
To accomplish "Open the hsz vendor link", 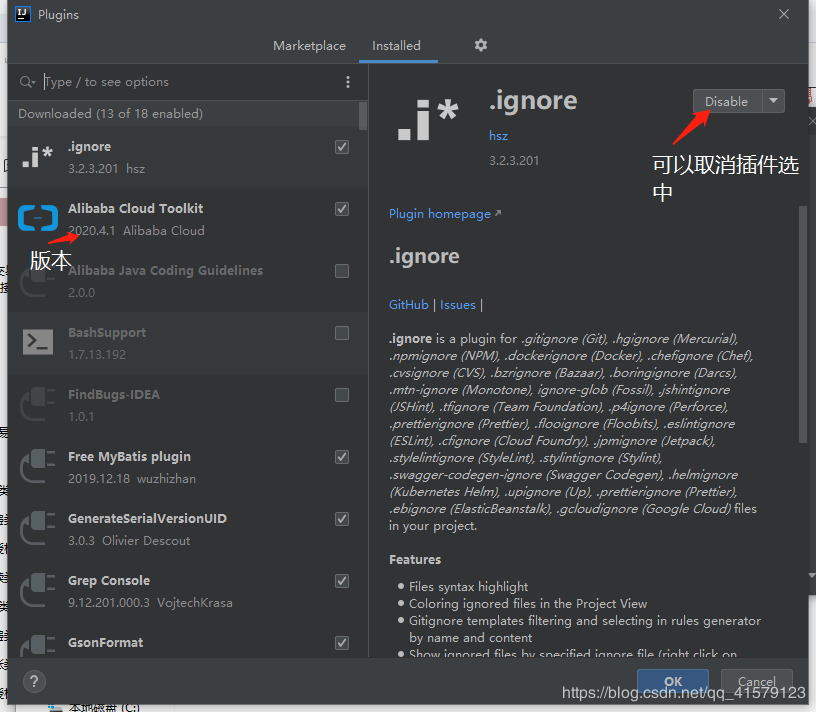I will tap(498, 136).
